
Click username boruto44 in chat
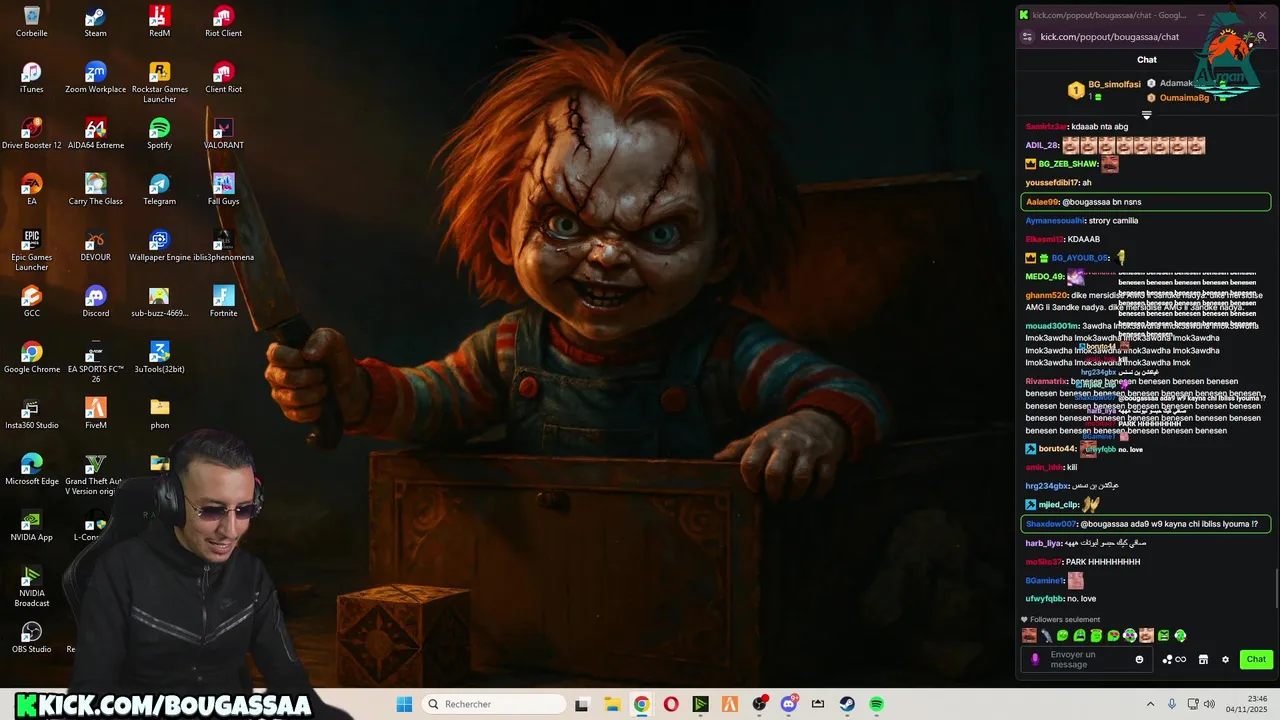[x=1057, y=449]
